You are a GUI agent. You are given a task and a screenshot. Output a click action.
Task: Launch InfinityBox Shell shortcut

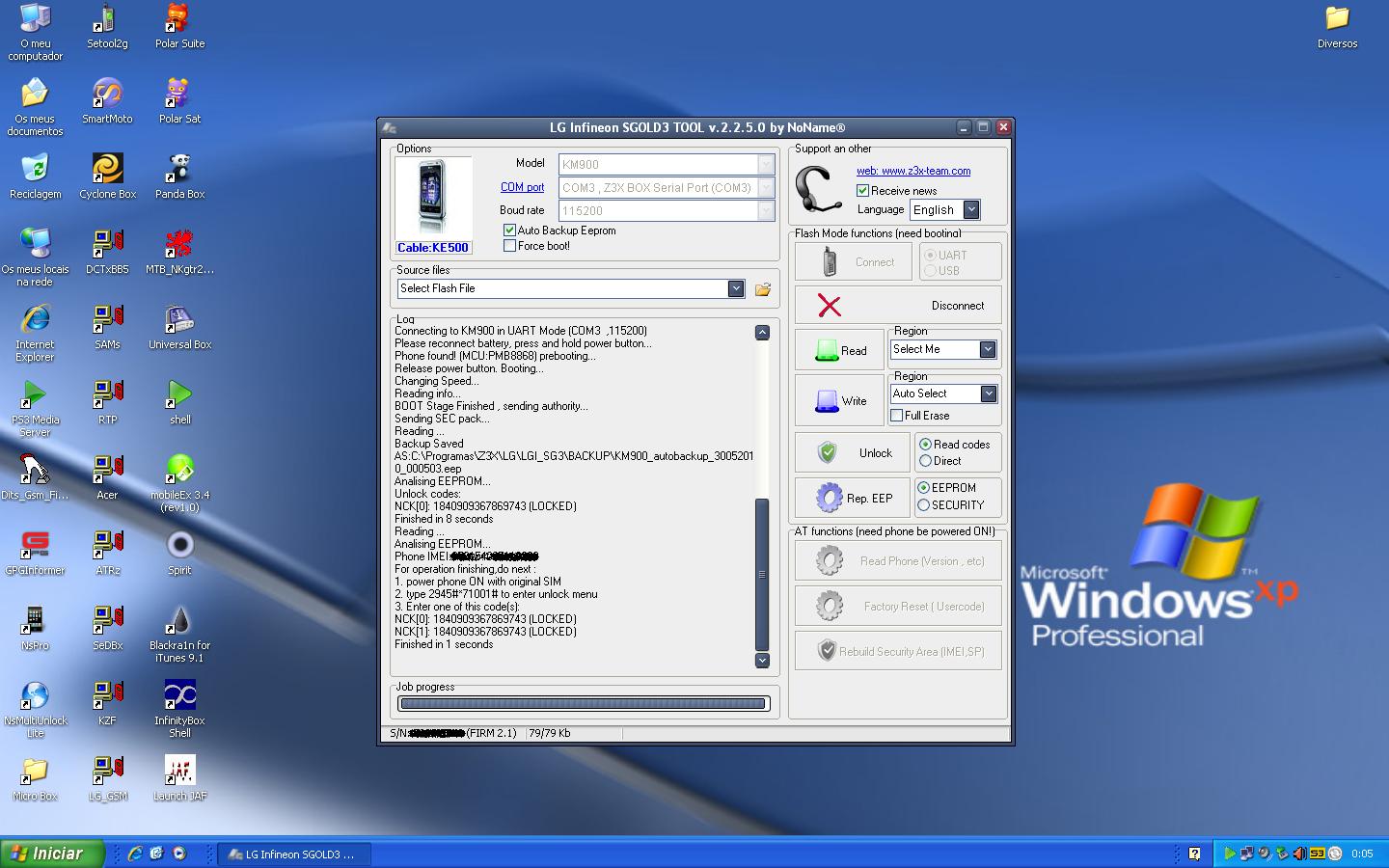click(179, 708)
